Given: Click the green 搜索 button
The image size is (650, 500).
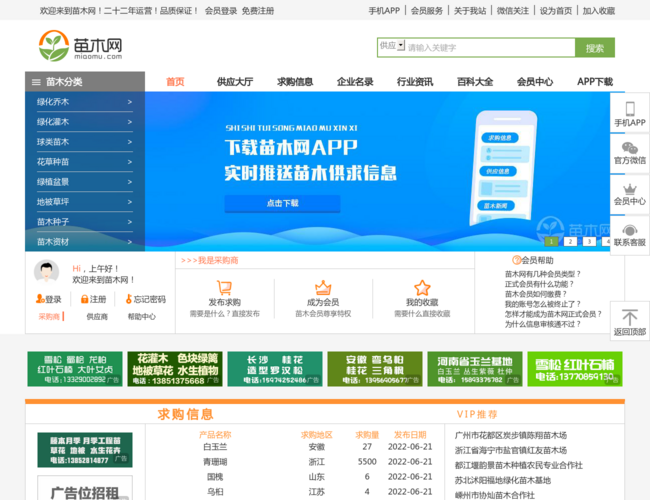Looking at the screenshot, I should [594, 48].
